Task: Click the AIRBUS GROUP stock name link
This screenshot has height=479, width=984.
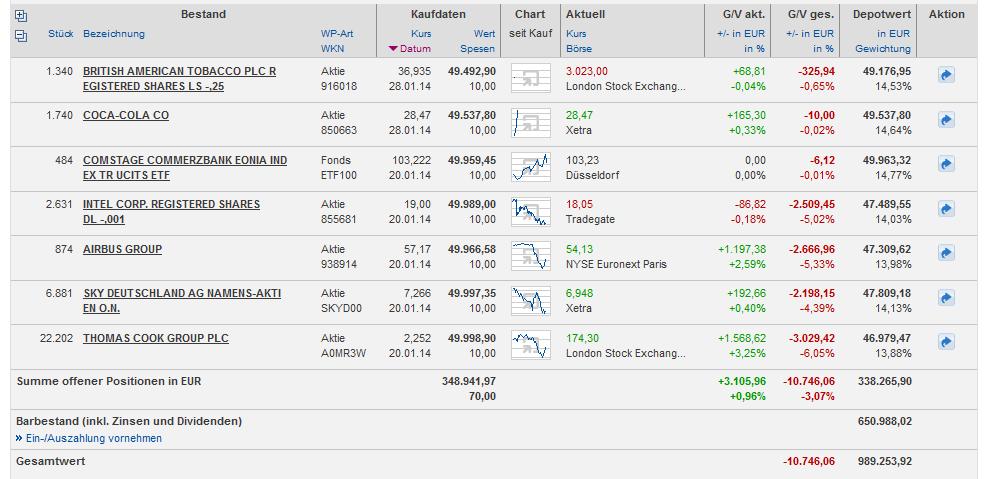Action: click(122, 249)
